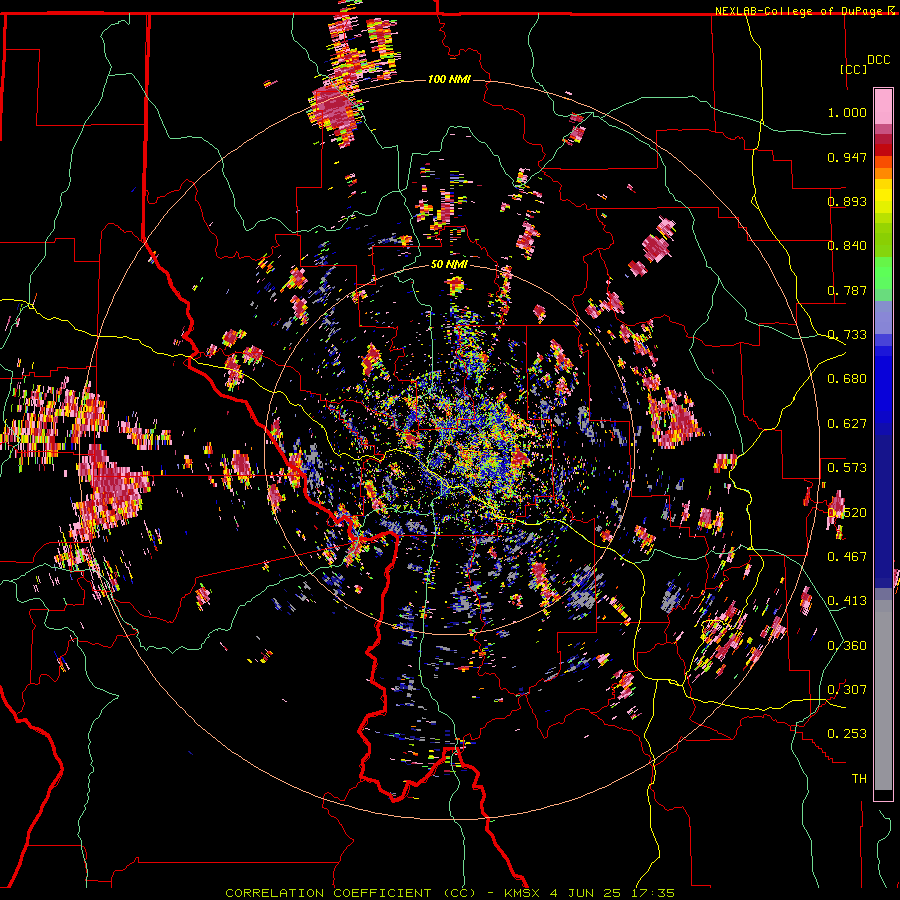Click the 50 NMI range ring label
The width and height of the screenshot is (900, 900).
[449, 265]
